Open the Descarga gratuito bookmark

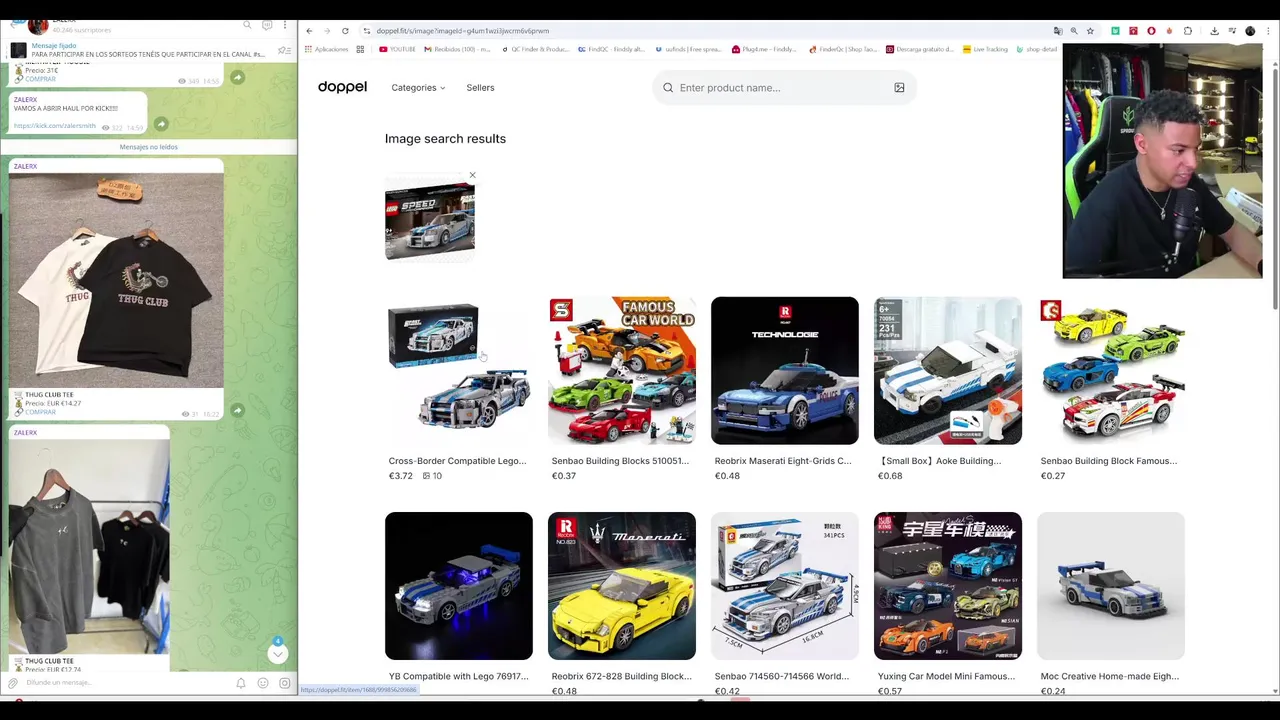(920, 49)
